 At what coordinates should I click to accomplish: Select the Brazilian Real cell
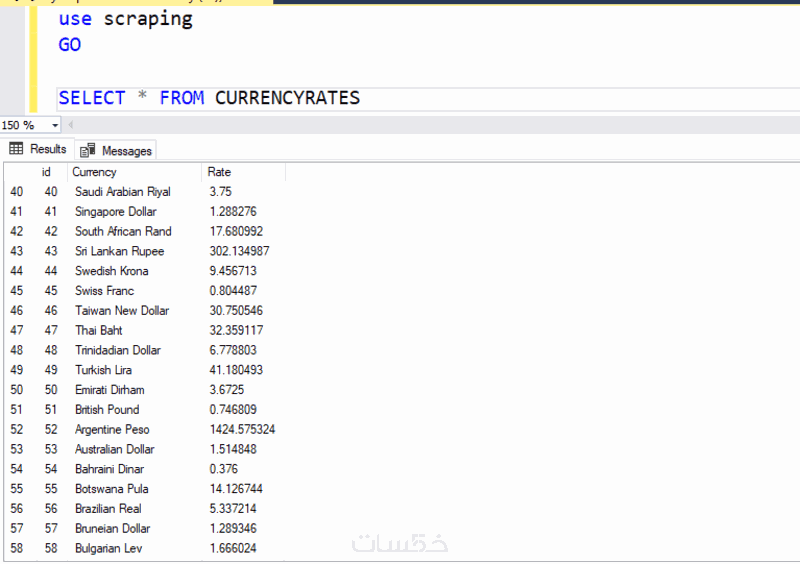point(108,509)
